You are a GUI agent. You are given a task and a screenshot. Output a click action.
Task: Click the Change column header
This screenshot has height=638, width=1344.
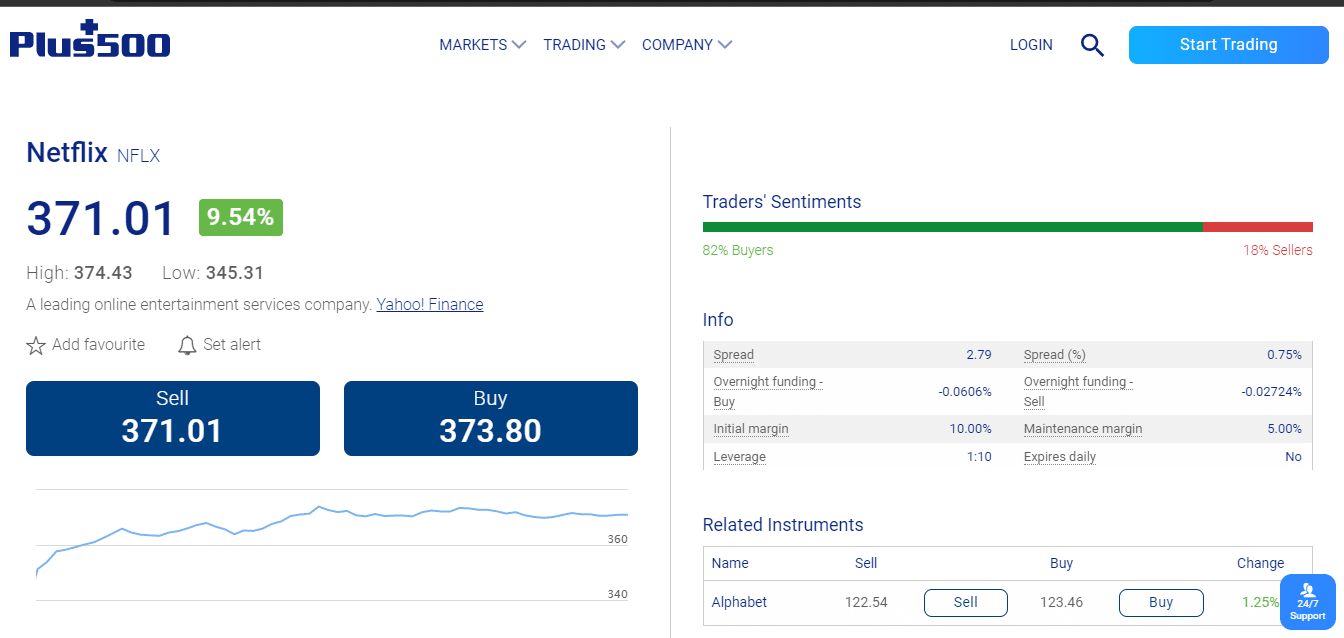1260,563
